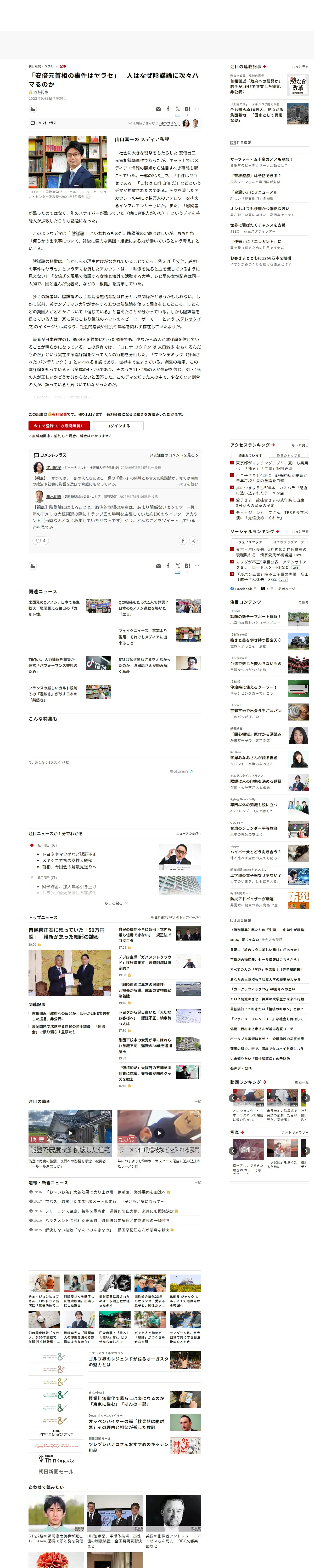Click X icon below the Comment Plus box
Screen dimensions: 314x1568
[x=177, y=566]
